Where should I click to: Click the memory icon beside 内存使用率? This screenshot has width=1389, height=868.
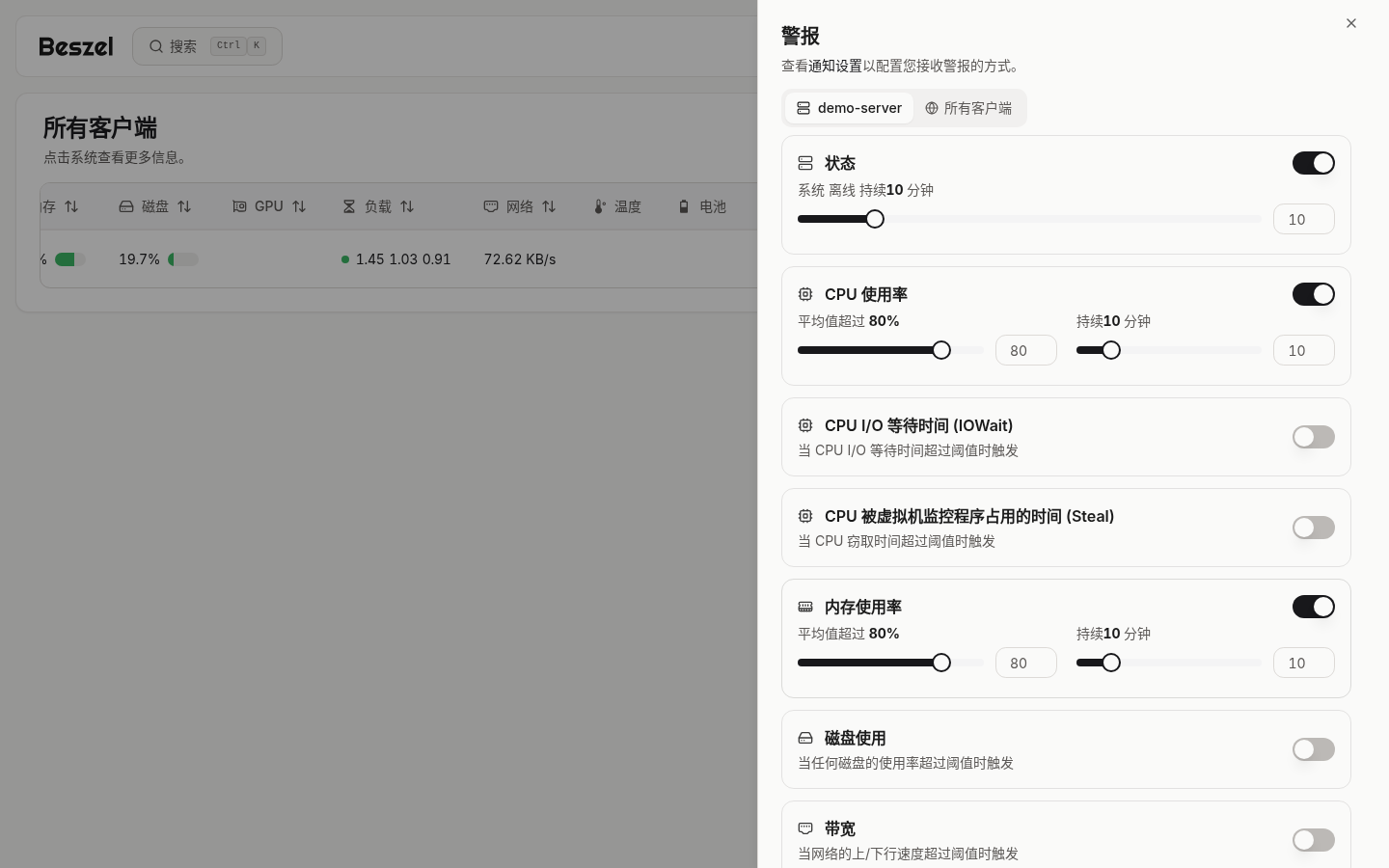coord(805,607)
